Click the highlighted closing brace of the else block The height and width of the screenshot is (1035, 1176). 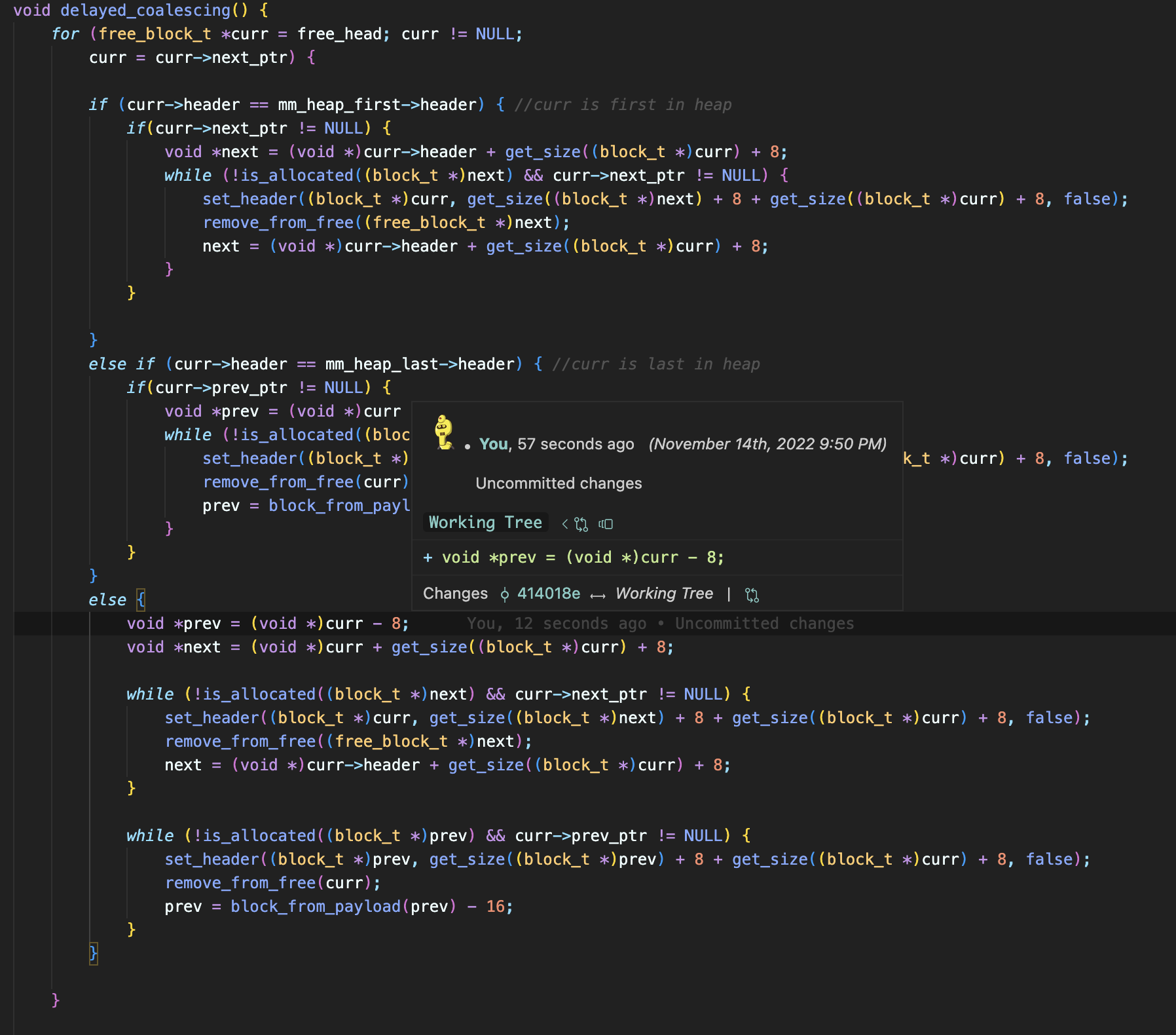(93, 952)
